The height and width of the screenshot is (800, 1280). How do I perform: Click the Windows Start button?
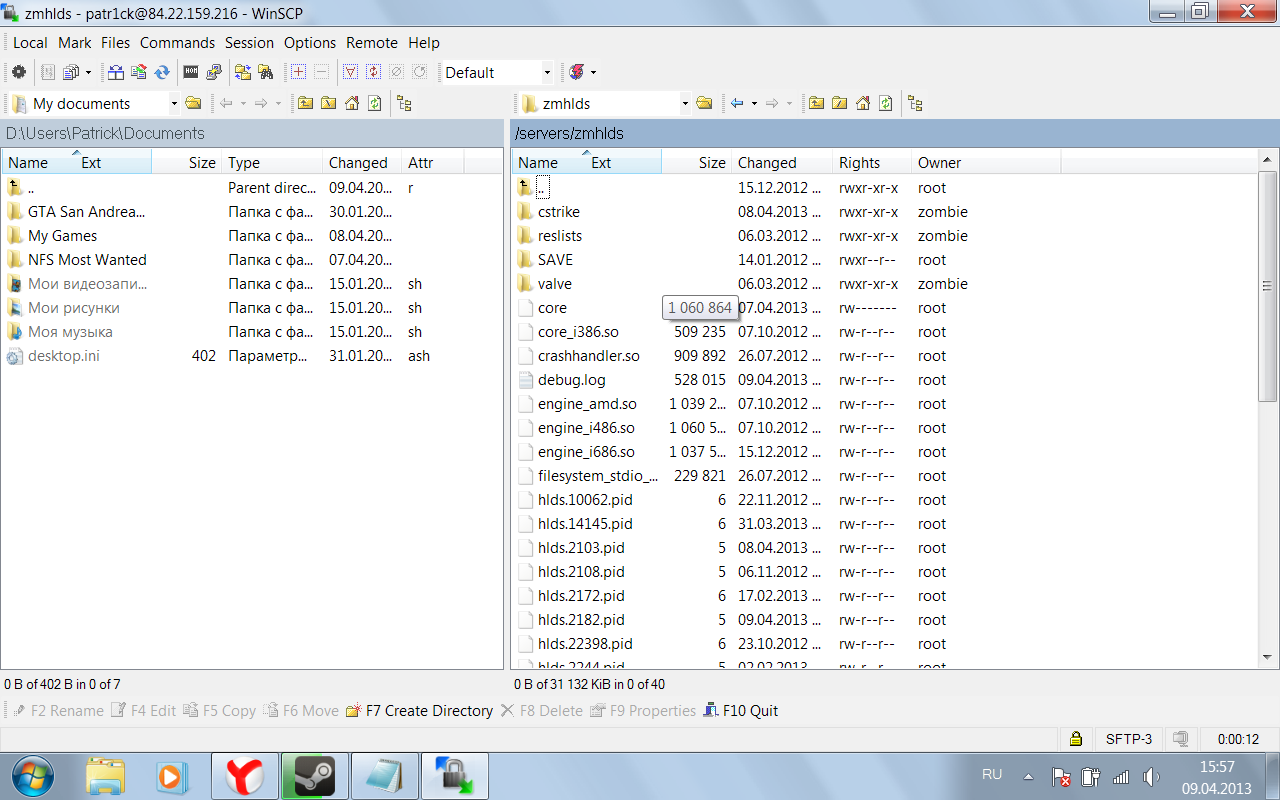click(x=32, y=775)
